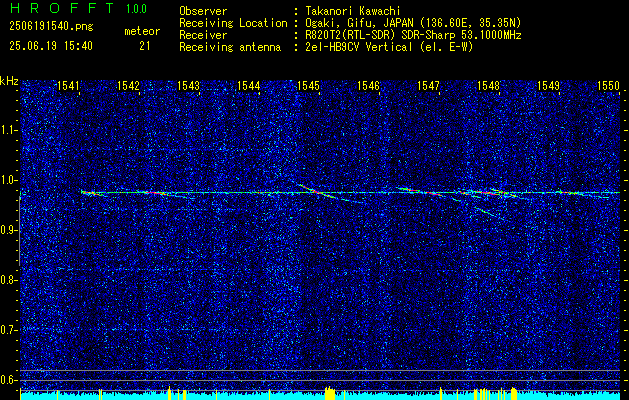Click the 0.7 kHz frequency label

coord(8,330)
